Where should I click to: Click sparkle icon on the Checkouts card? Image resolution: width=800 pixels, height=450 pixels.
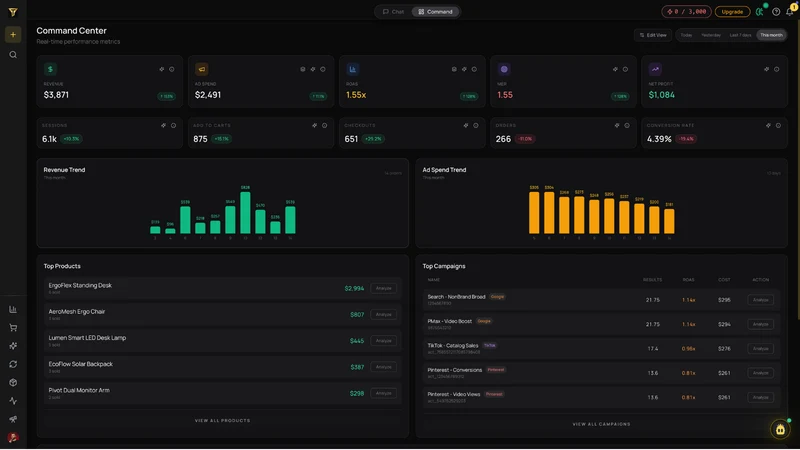click(x=466, y=126)
